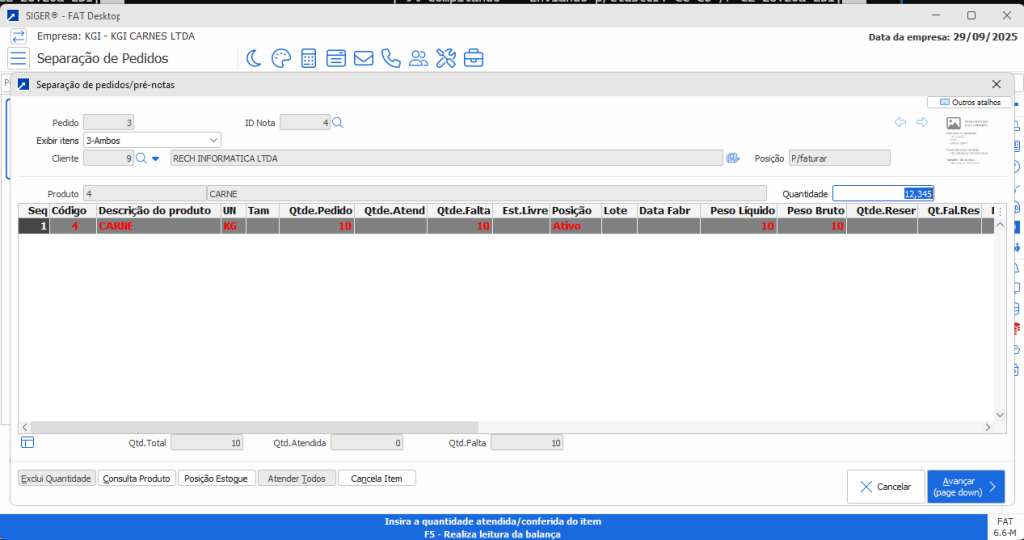This screenshot has width=1024, height=540.
Task: Click the telephone icon
Action: click(391, 59)
